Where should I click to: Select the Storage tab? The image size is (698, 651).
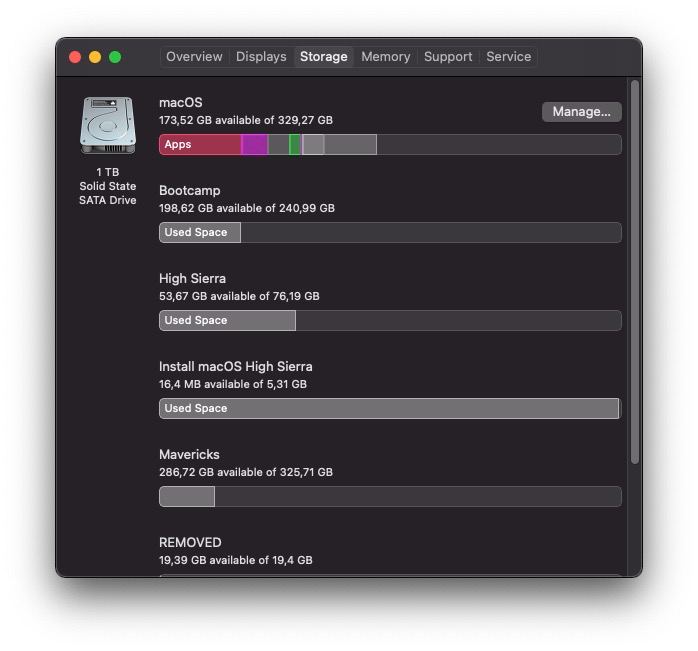click(324, 57)
